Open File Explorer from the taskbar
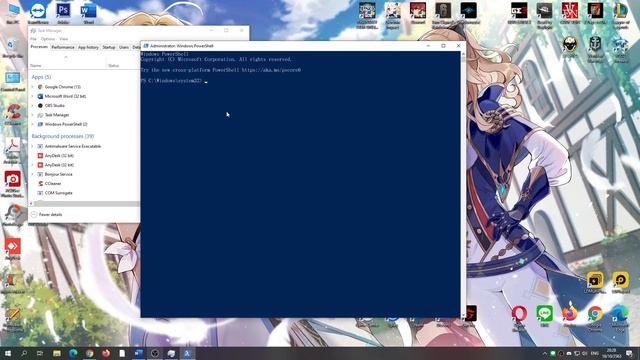 57,353
